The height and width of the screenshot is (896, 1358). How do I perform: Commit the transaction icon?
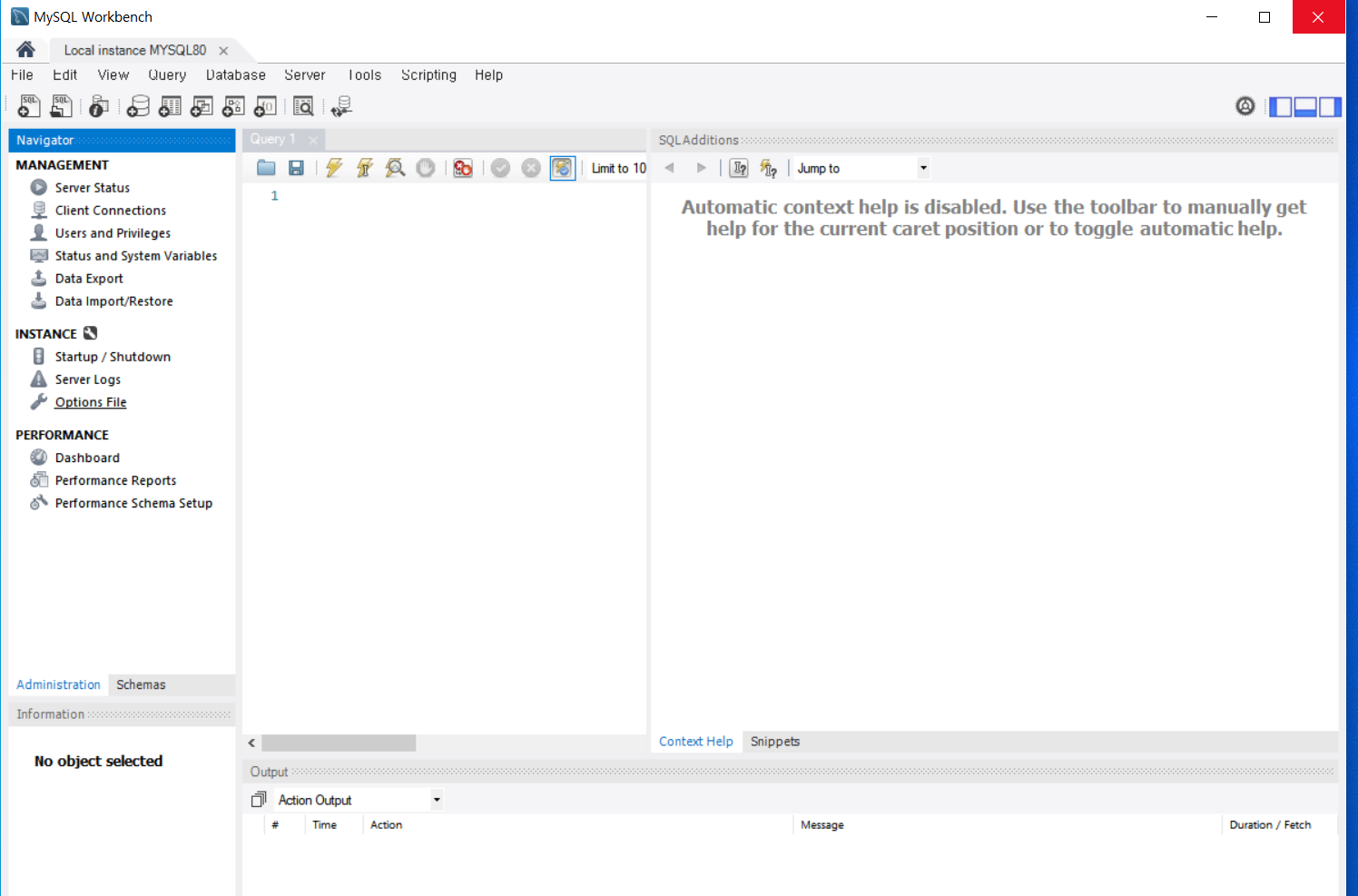(x=500, y=168)
